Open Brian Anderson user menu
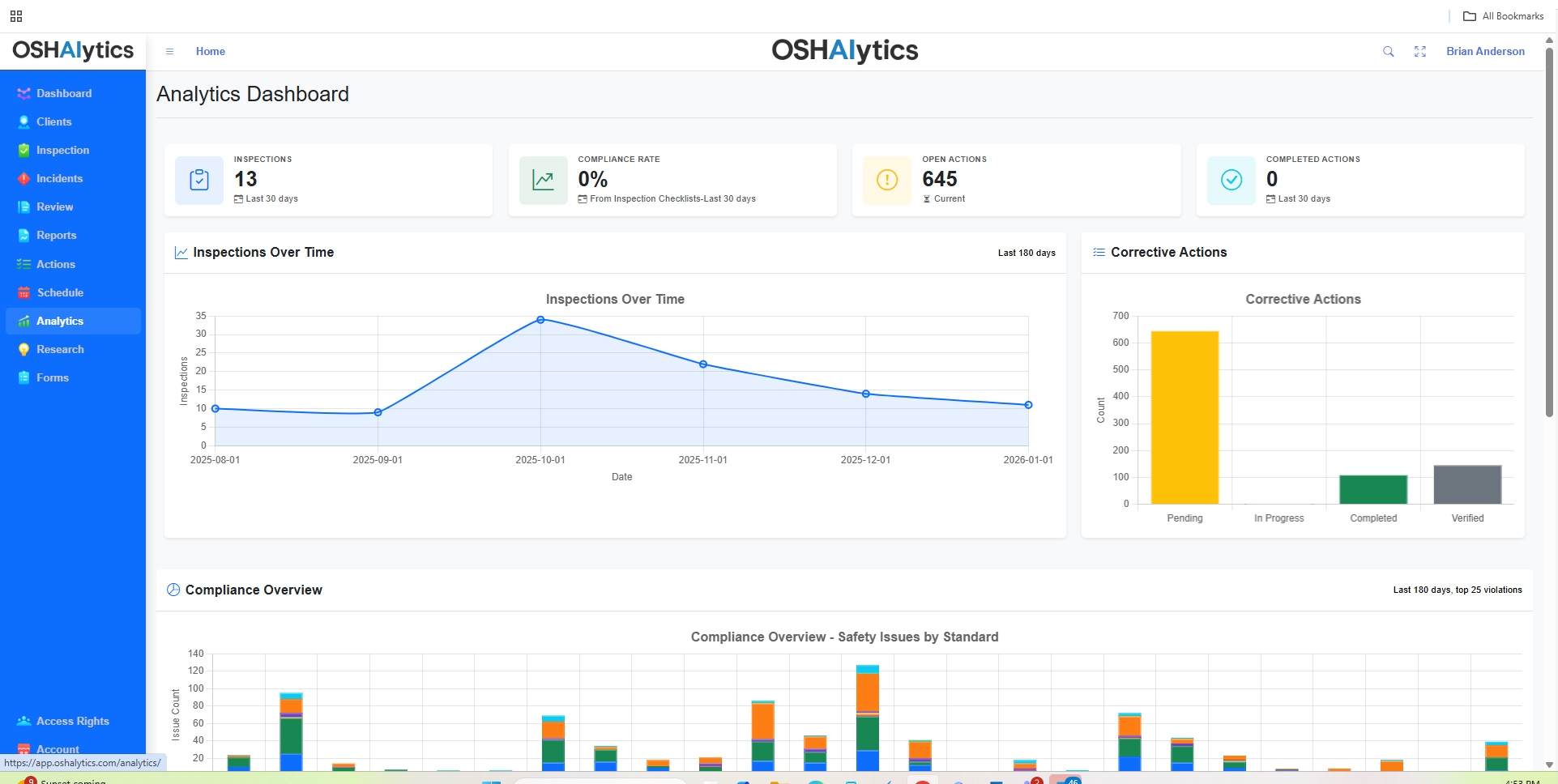 [x=1485, y=52]
